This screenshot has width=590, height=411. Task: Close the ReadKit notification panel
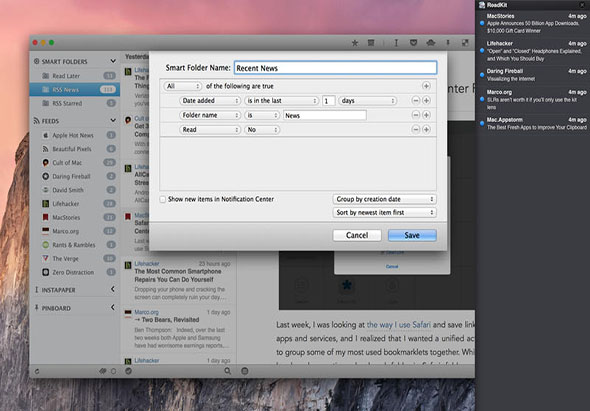coord(582,5)
